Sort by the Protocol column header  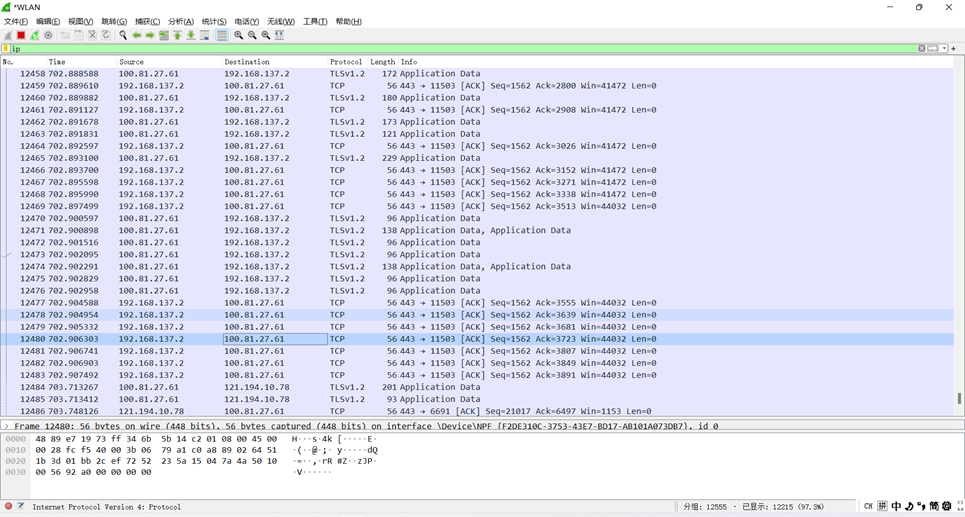tap(348, 62)
